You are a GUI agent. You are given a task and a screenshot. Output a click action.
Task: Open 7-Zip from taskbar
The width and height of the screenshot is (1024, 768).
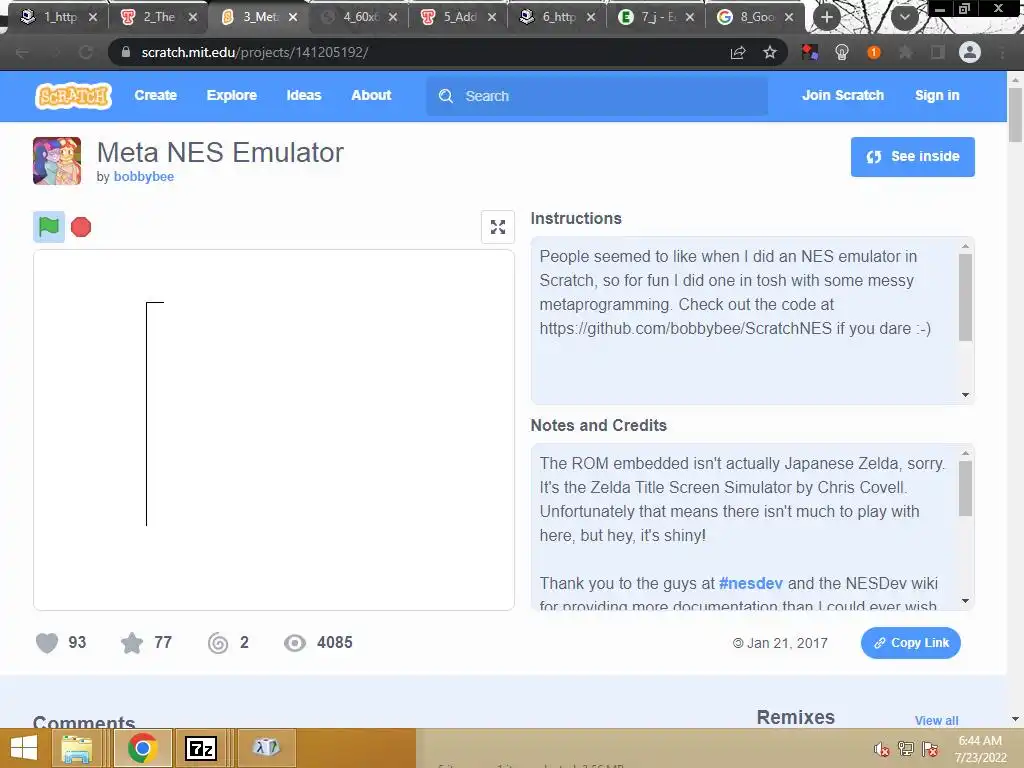(200, 748)
